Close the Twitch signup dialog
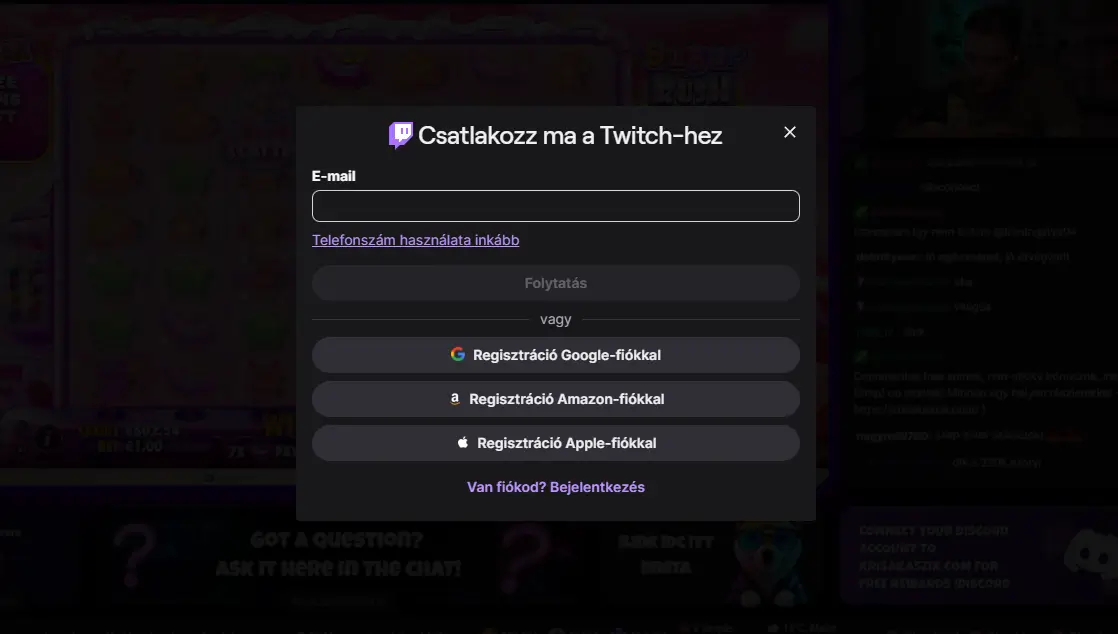This screenshot has width=1118, height=634. pos(789,131)
